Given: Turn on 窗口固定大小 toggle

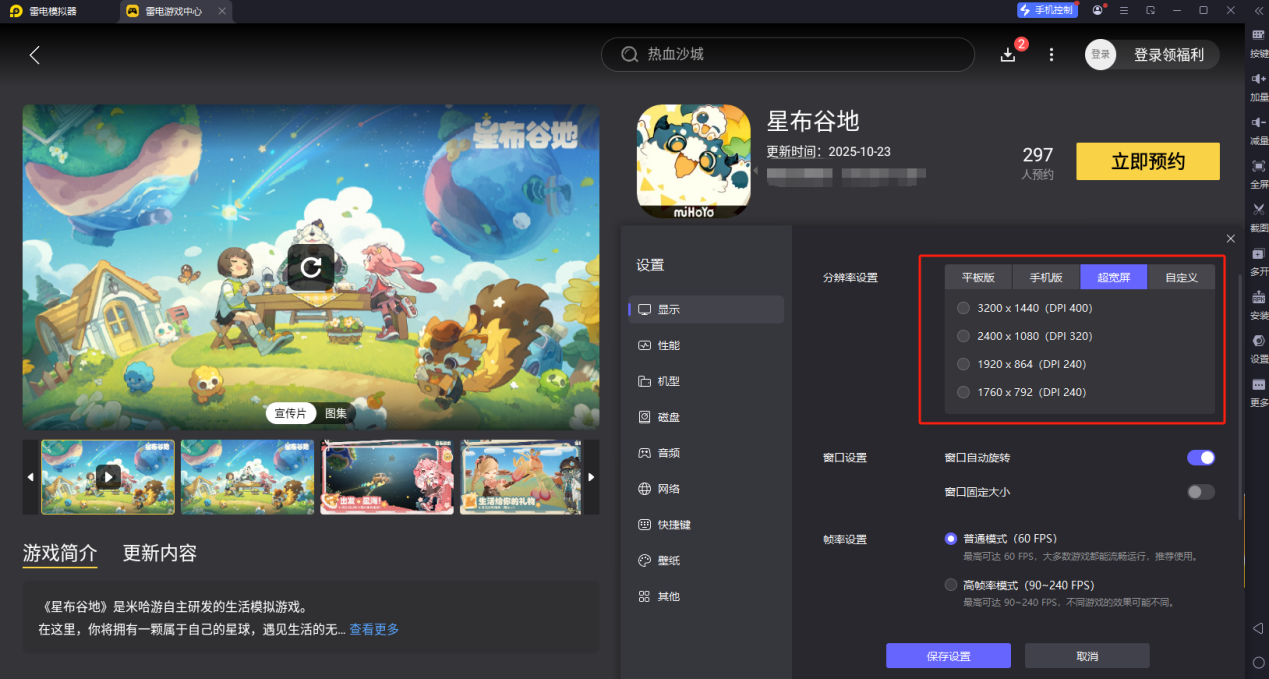Looking at the screenshot, I should [x=1199, y=492].
